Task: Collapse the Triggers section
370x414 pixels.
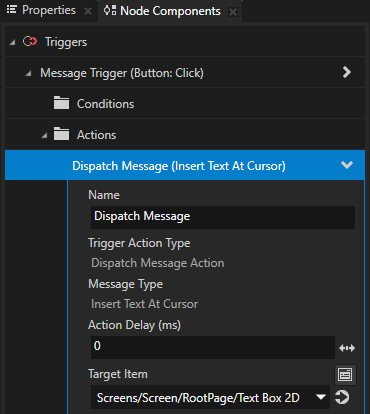Action: [x=13, y=42]
